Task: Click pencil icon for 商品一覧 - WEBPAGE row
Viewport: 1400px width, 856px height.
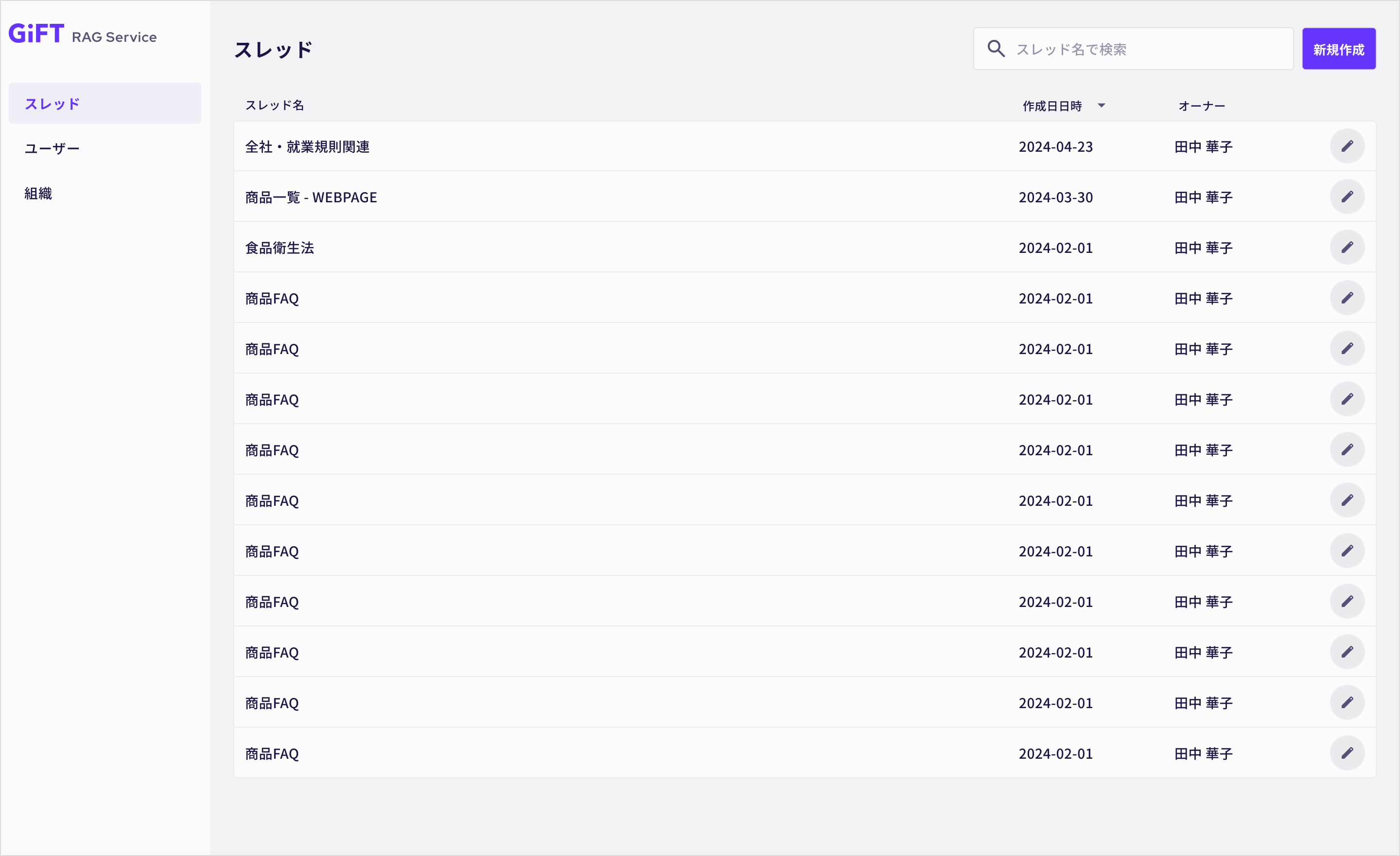Action: (x=1347, y=196)
